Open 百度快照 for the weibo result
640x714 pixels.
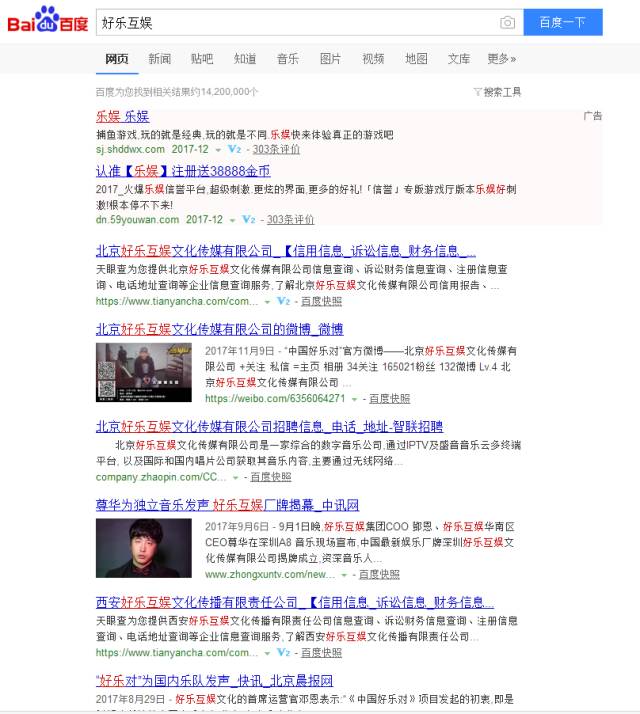tap(389, 399)
